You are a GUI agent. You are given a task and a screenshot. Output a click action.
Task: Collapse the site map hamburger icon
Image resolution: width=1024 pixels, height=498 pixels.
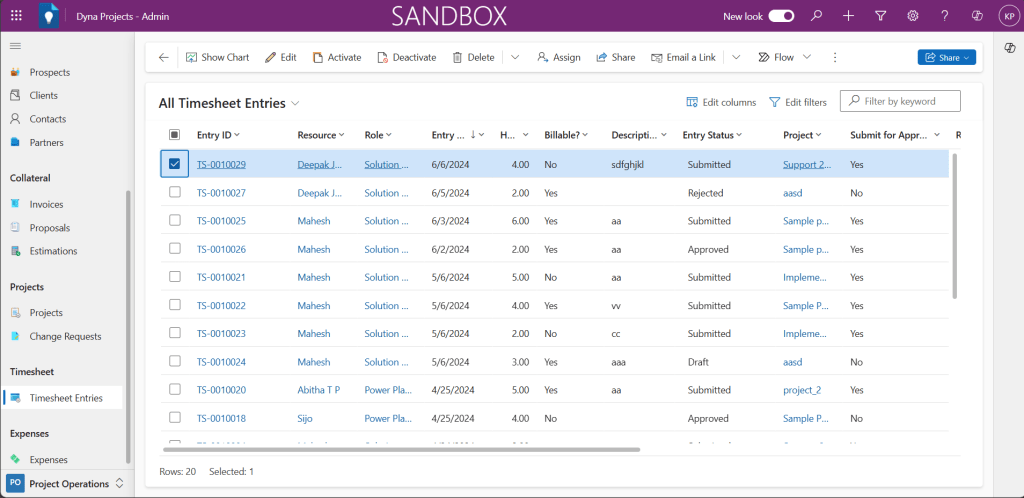pos(15,46)
